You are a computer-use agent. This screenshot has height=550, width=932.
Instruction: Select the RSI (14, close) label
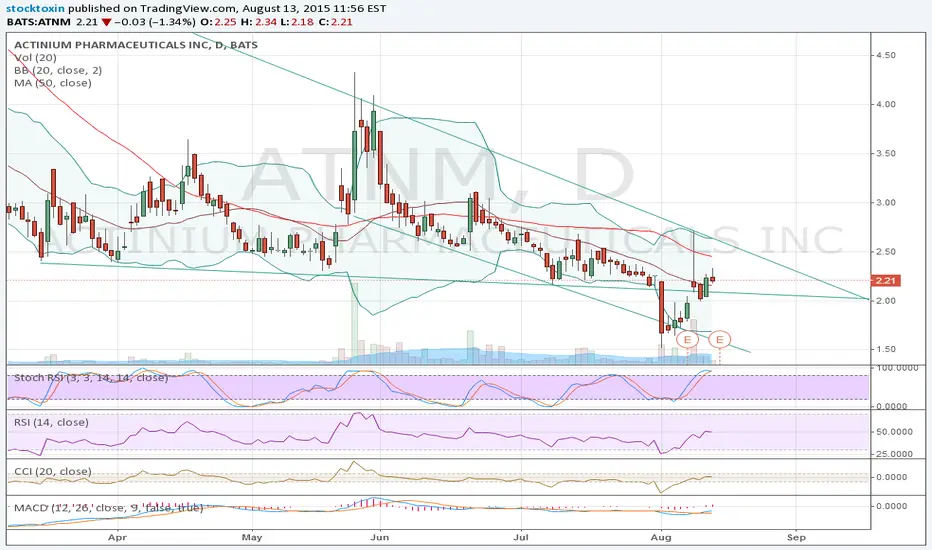click(51, 422)
